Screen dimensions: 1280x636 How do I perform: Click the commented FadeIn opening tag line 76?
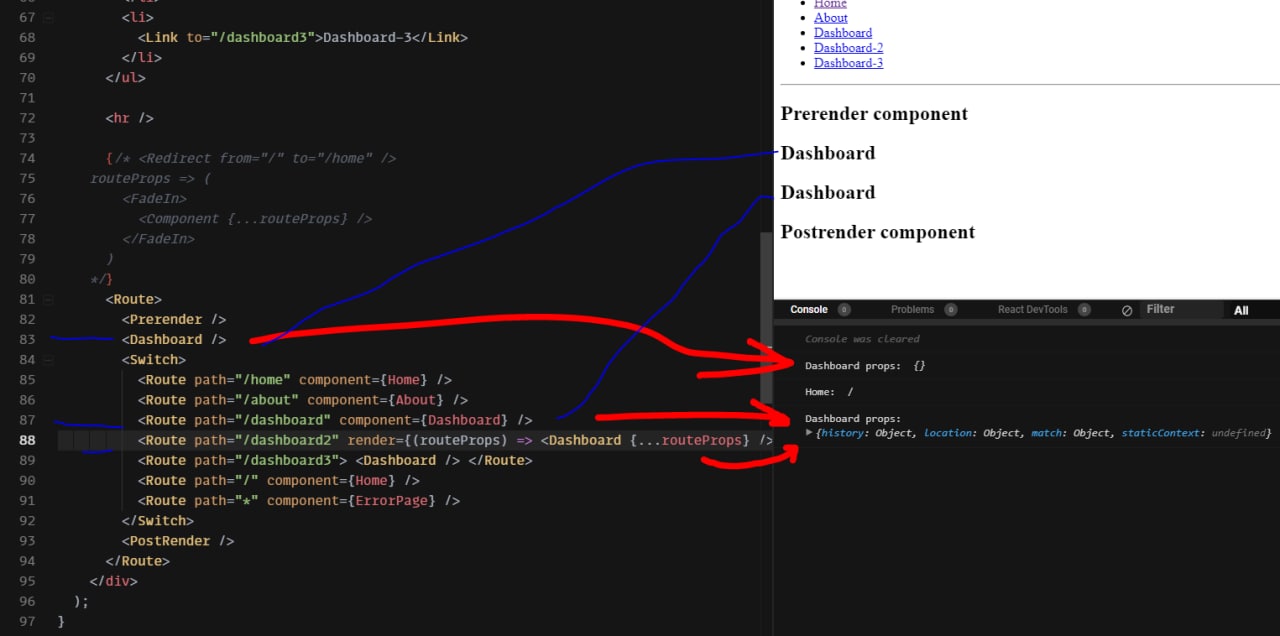[x=155, y=198]
